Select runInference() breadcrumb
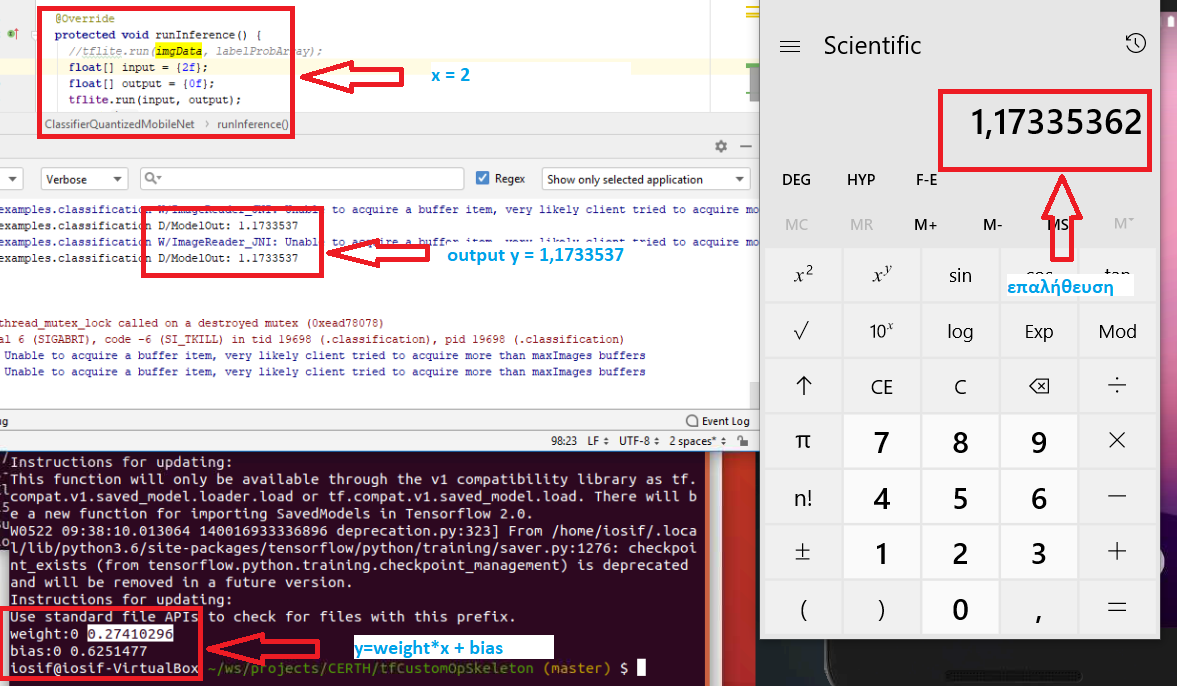 click(x=253, y=125)
